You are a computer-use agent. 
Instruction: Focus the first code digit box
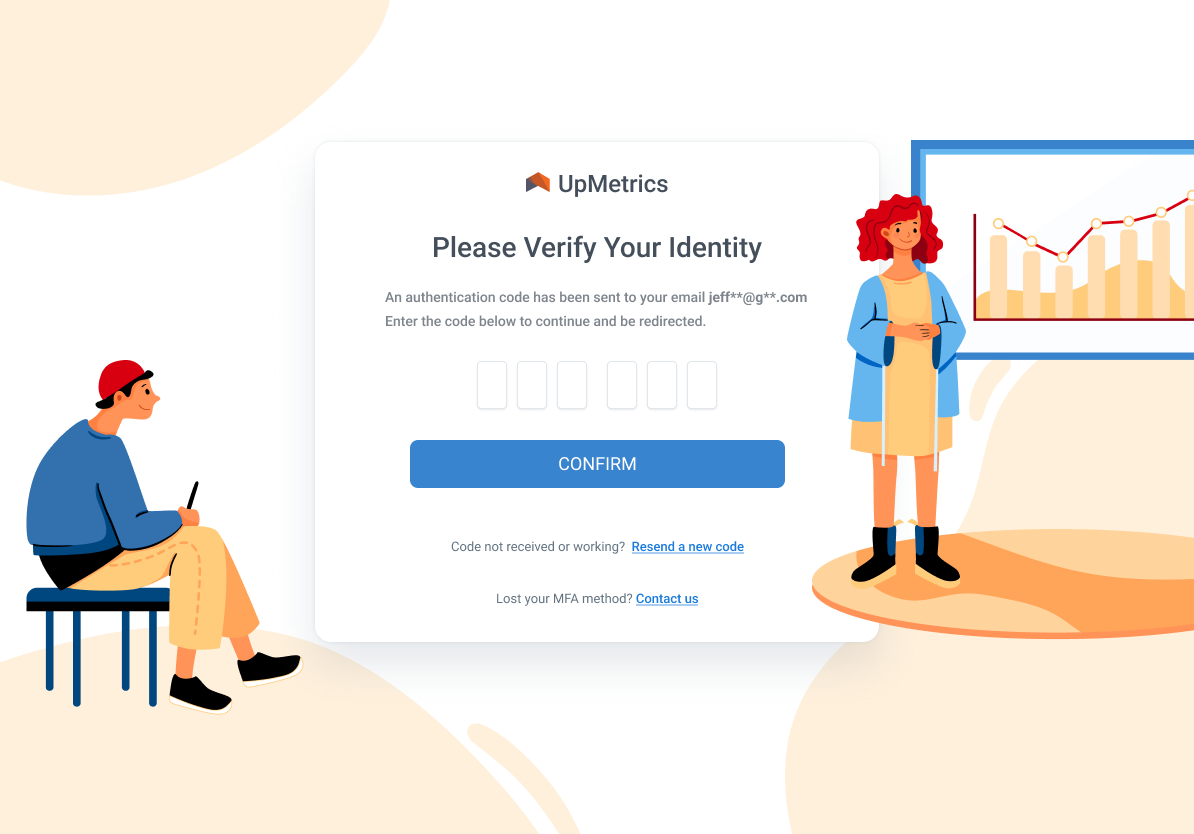[492, 385]
